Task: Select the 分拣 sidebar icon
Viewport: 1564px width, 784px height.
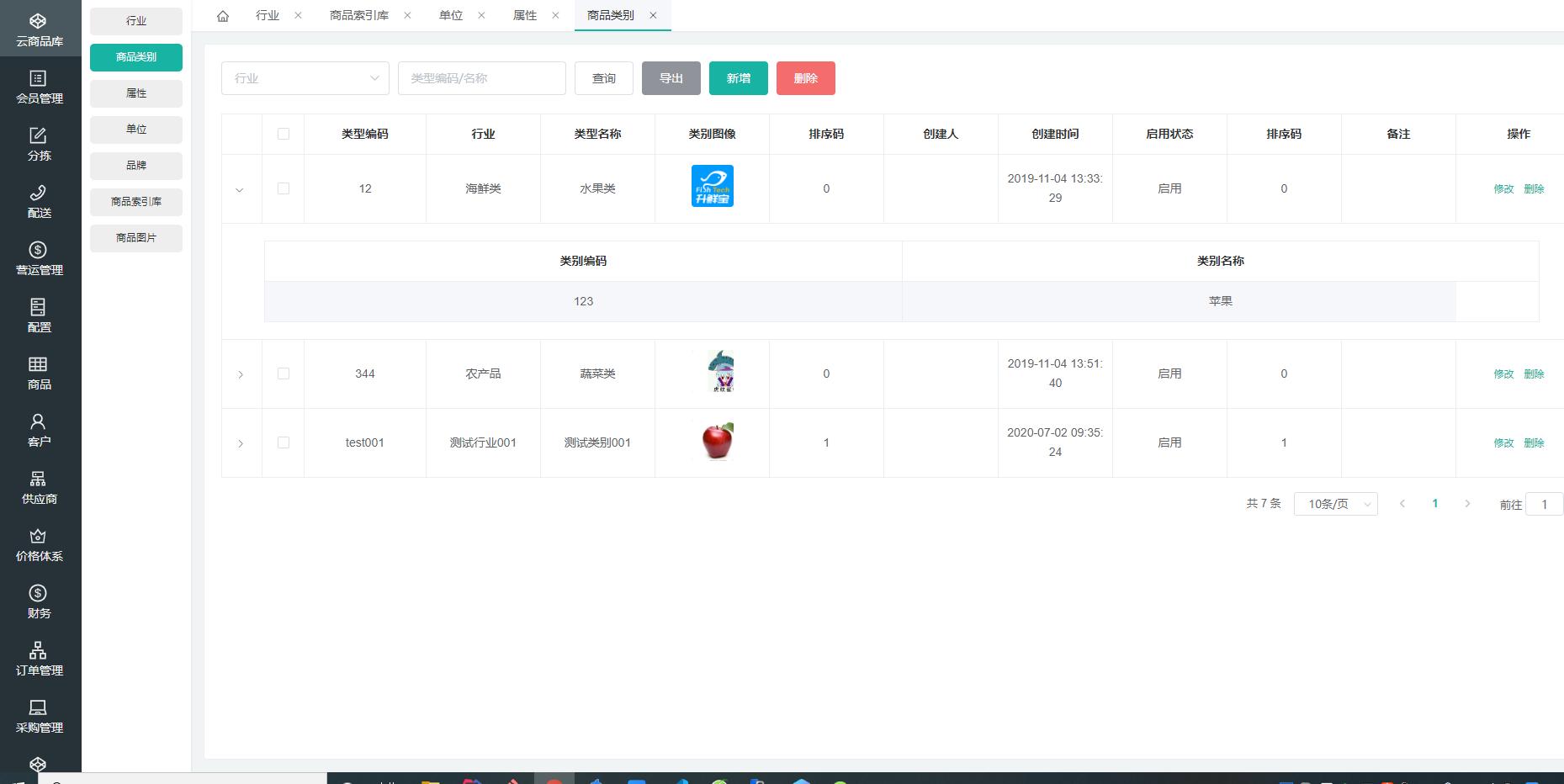Action: point(38,143)
